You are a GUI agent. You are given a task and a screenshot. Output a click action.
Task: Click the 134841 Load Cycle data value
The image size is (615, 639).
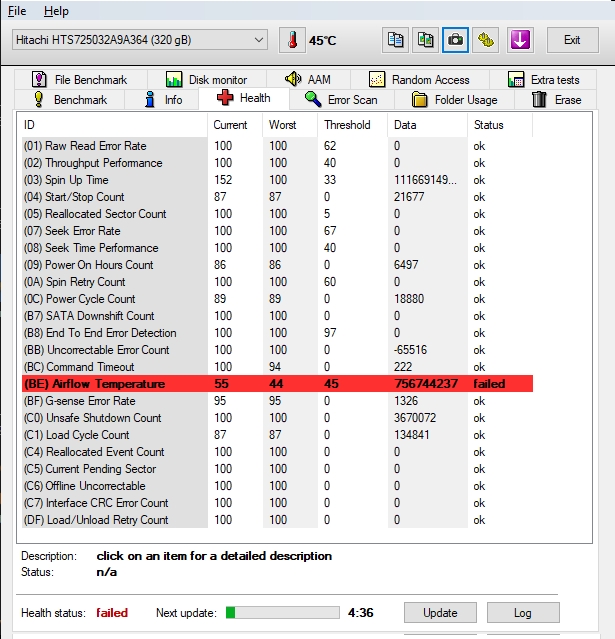point(412,435)
